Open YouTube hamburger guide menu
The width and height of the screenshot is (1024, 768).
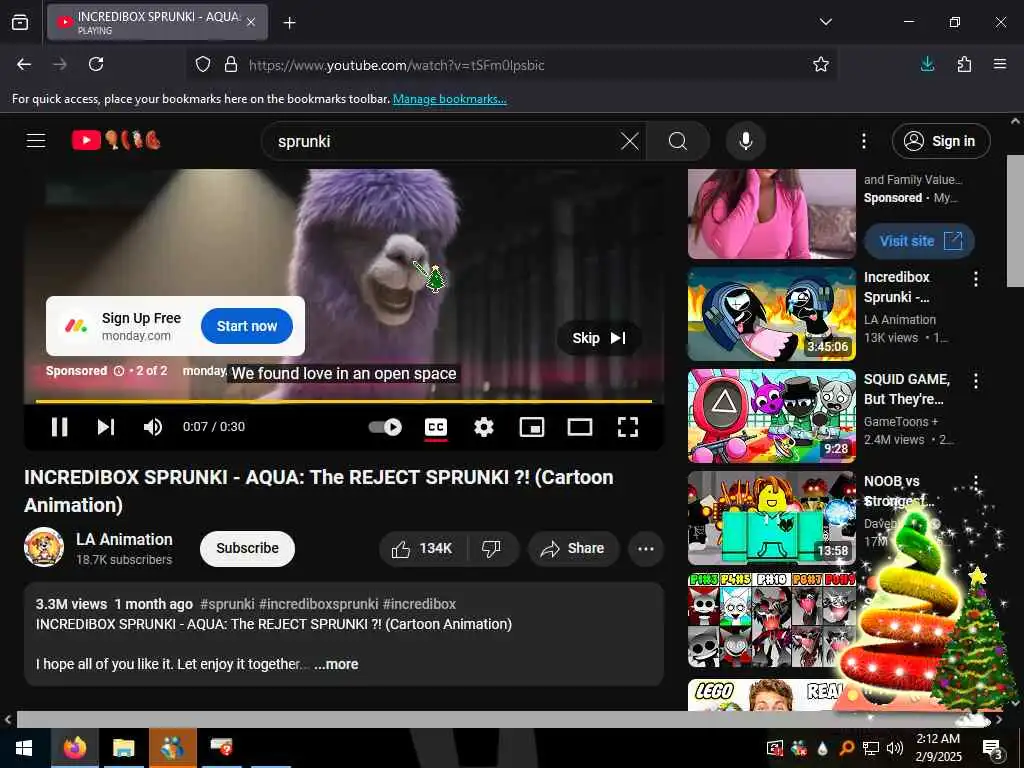[36, 140]
